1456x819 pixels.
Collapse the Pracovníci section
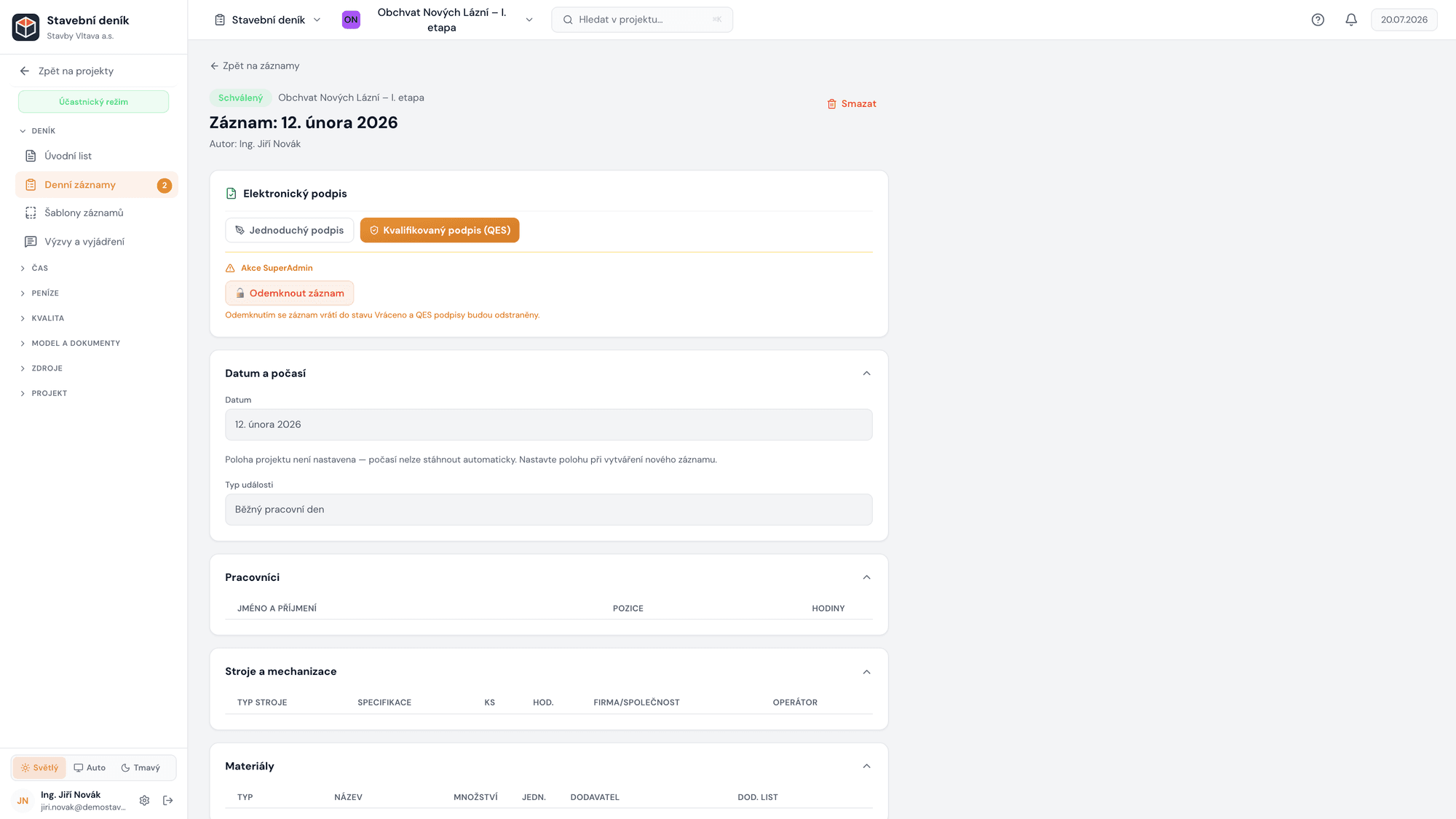(x=866, y=577)
